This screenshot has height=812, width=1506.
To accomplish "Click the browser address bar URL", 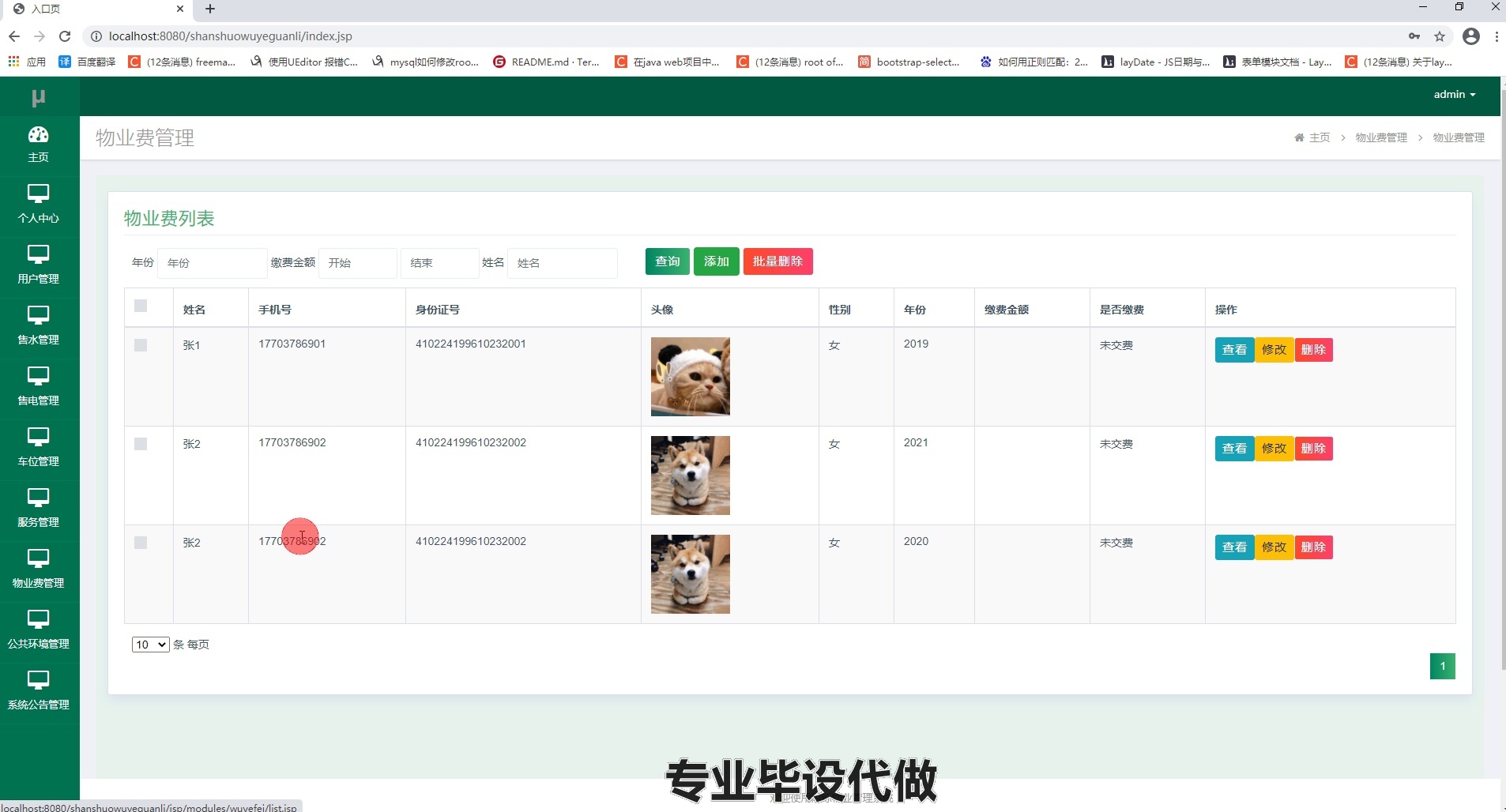I will click(x=231, y=36).
